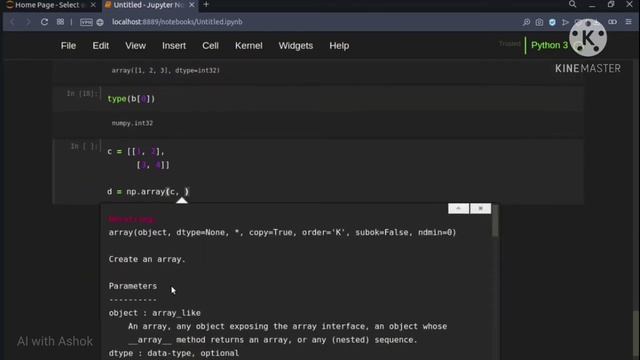Click the In [18]: prompt label

click(82, 93)
